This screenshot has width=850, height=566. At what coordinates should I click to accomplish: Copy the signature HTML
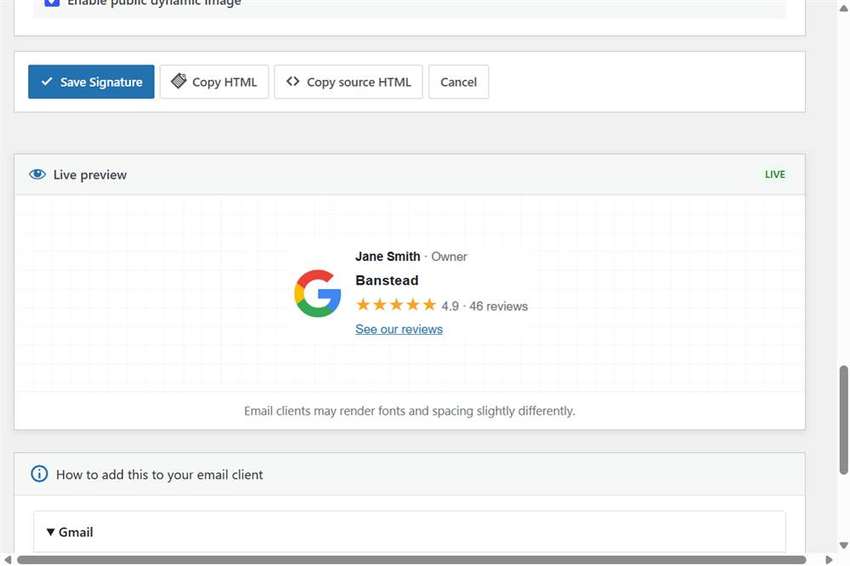click(x=214, y=82)
